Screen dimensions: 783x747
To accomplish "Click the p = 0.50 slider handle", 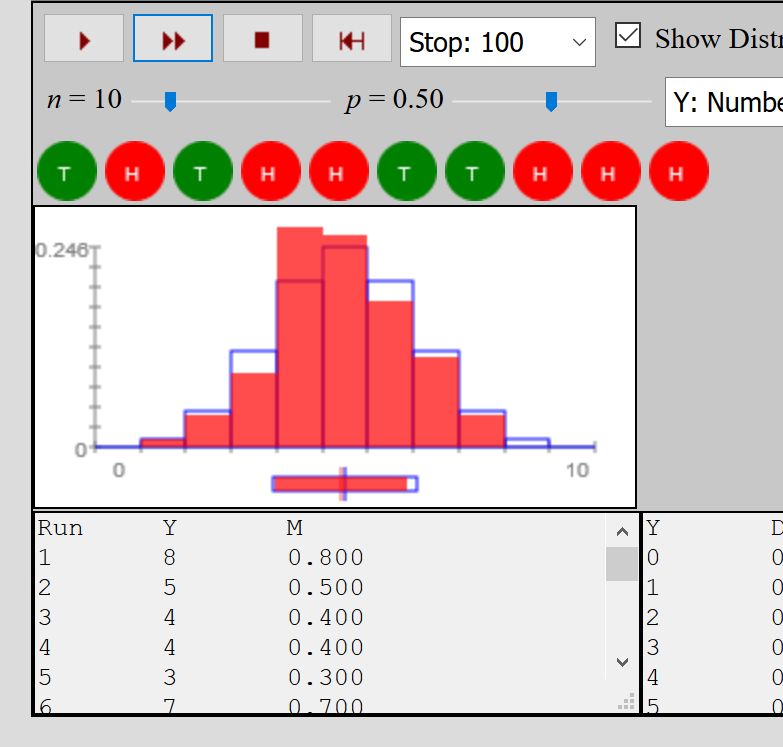I will click(x=551, y=101).
